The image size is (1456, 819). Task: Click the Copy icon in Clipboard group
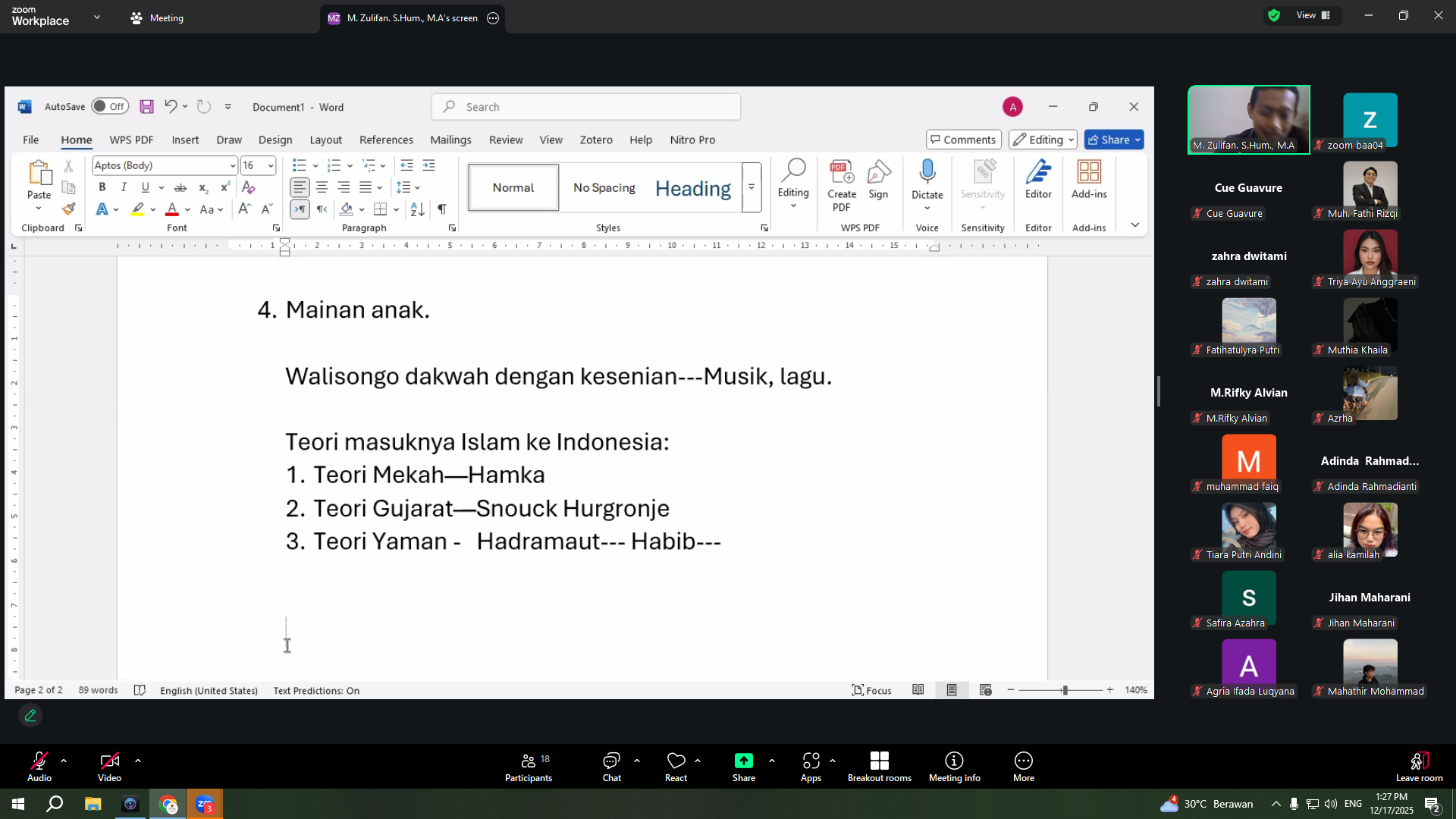click(68, 187)
